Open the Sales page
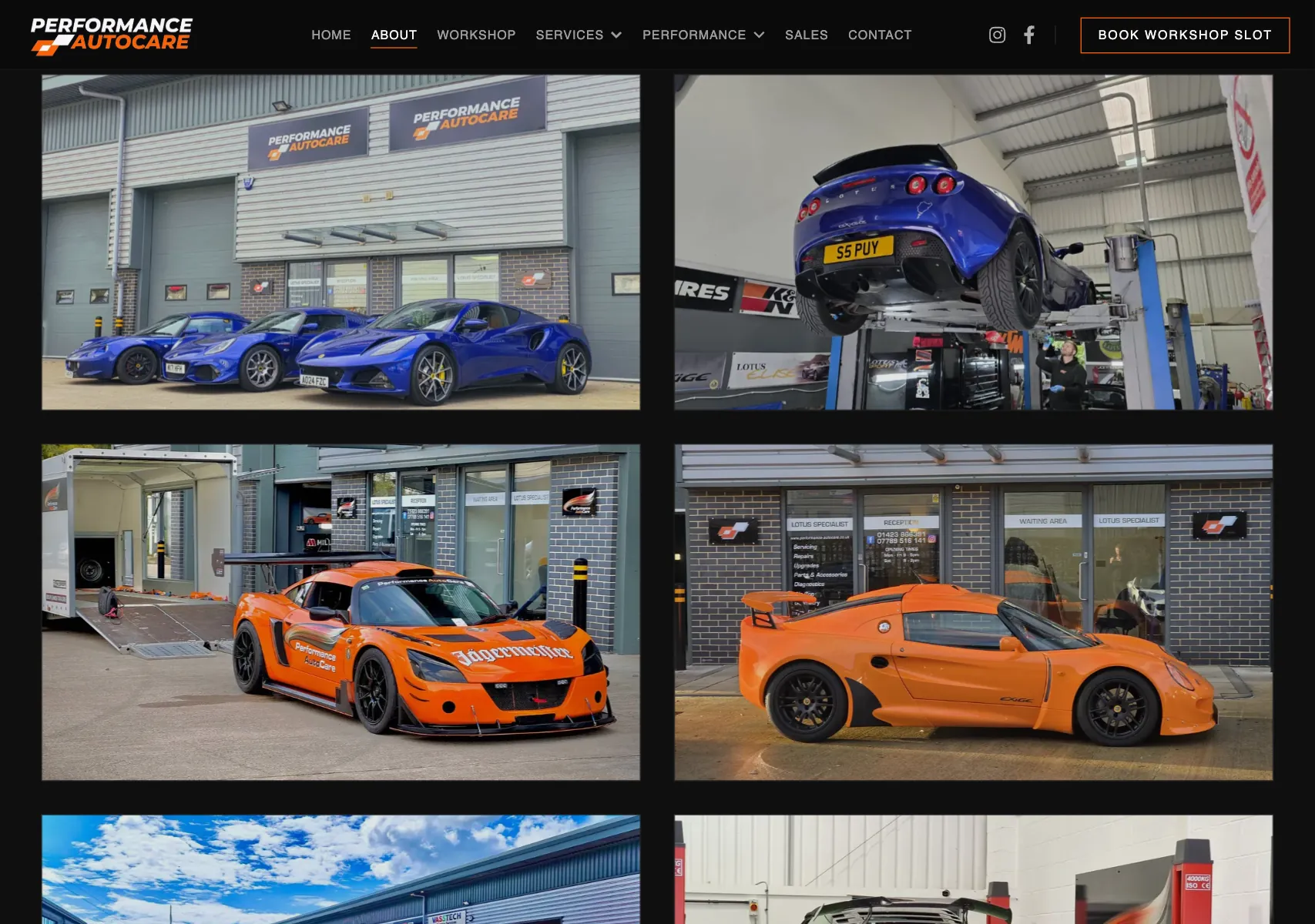 [x=807, y=35]
